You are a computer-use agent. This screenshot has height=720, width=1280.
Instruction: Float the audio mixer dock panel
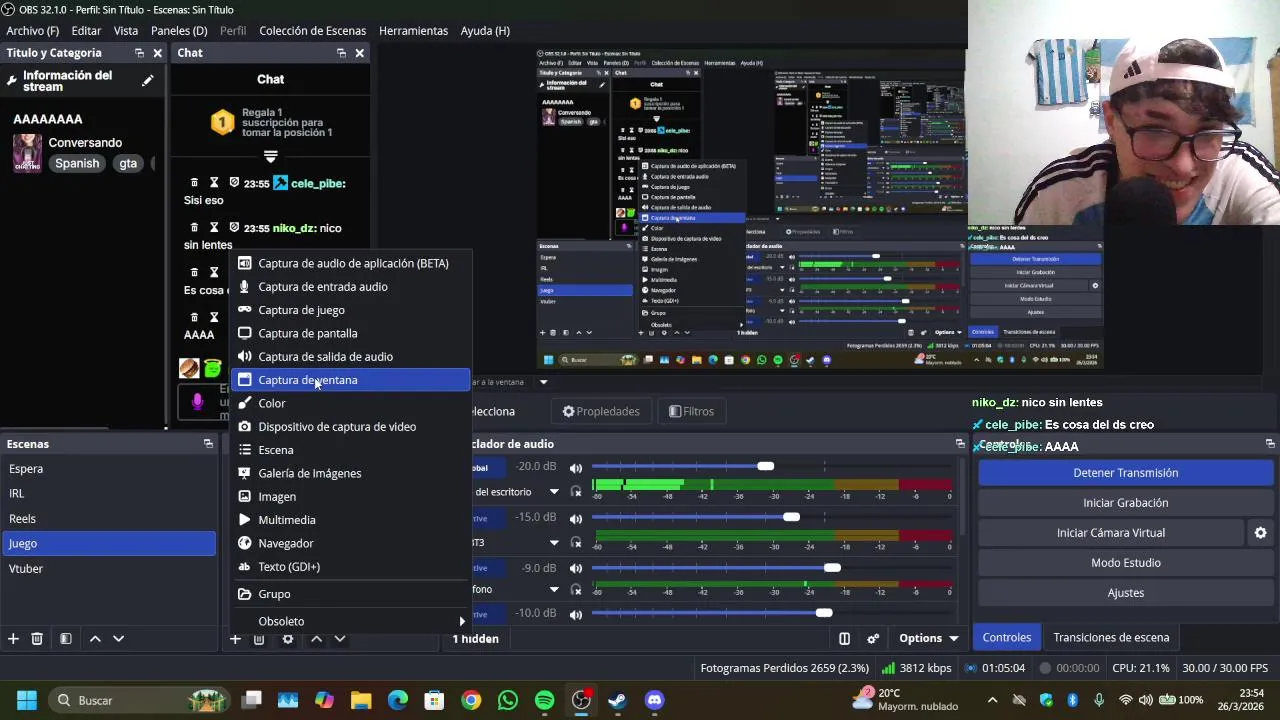point(960,444)
